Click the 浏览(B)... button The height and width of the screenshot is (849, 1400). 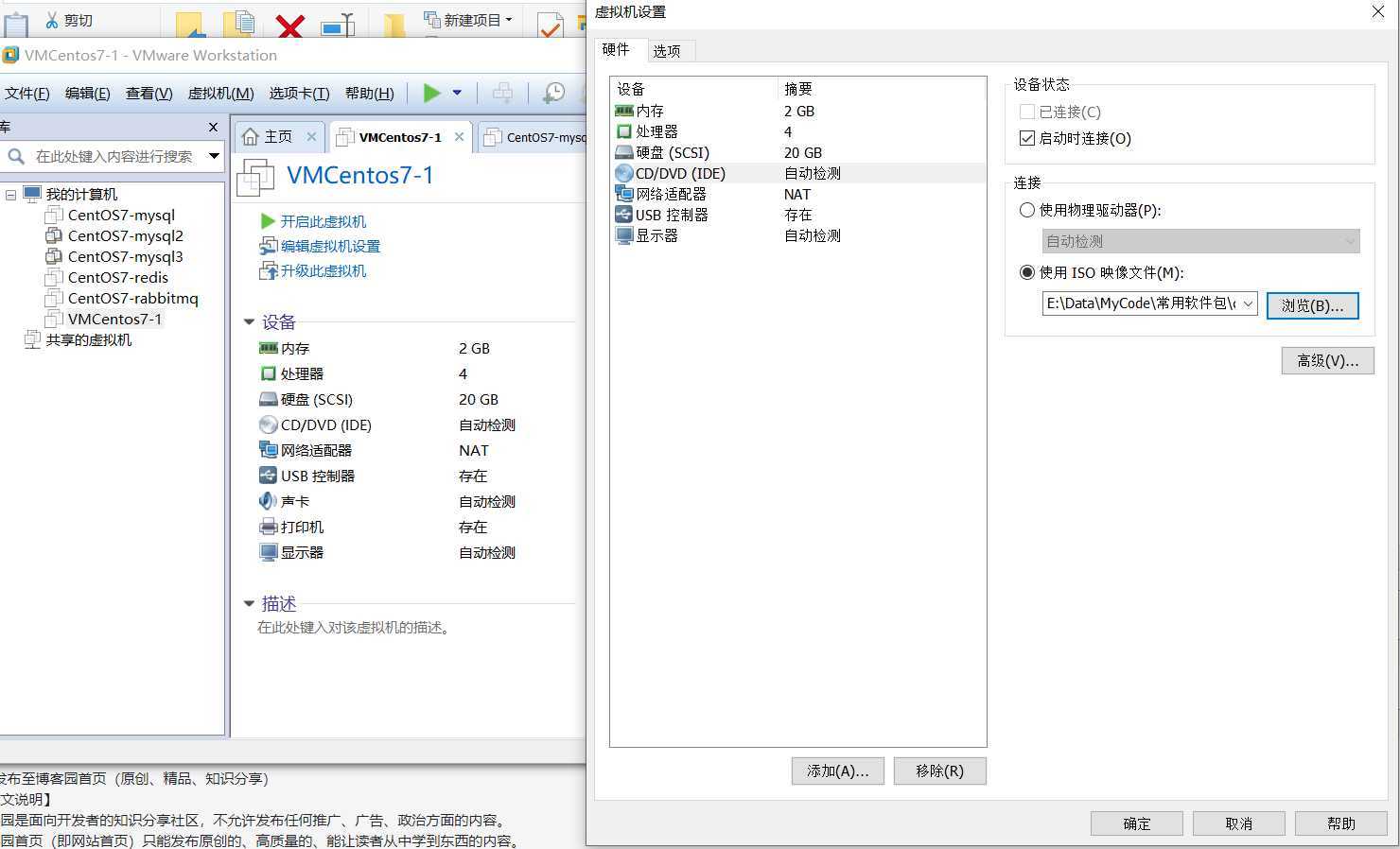[x=1313, y=305]
